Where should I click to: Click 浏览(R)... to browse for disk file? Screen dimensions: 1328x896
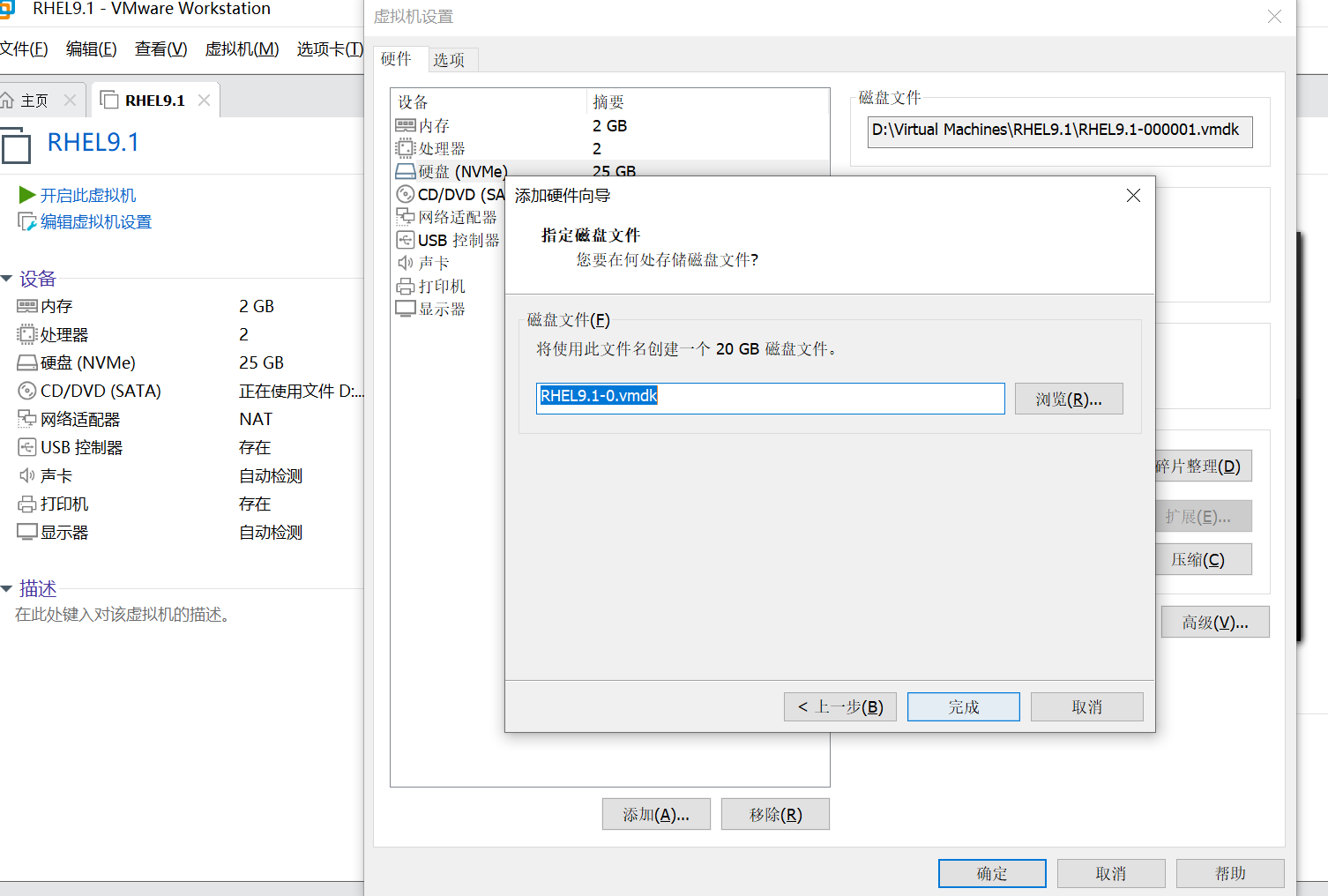(x=1069, y=399)
